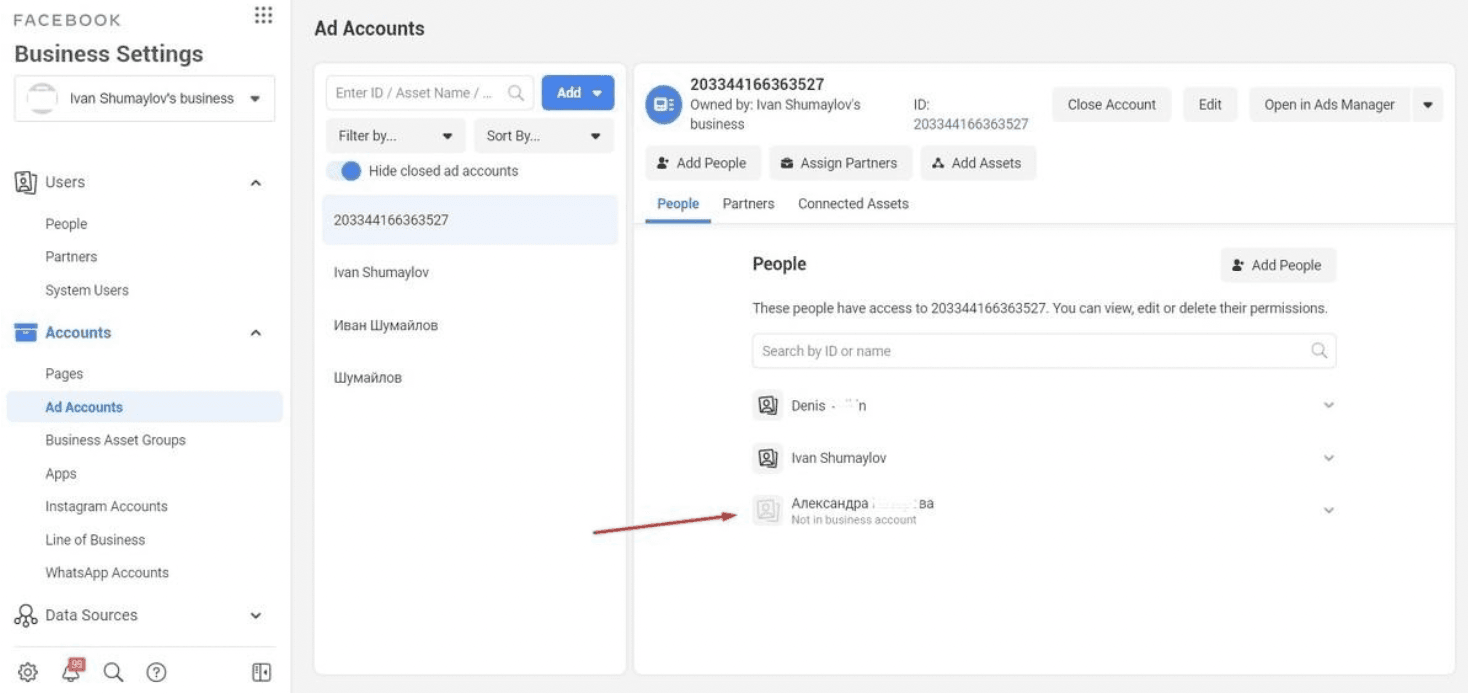Viewport: 1468px width, 694px height.
Task: Select Ad Accounts in the sidebar
Action: point(144,407)
